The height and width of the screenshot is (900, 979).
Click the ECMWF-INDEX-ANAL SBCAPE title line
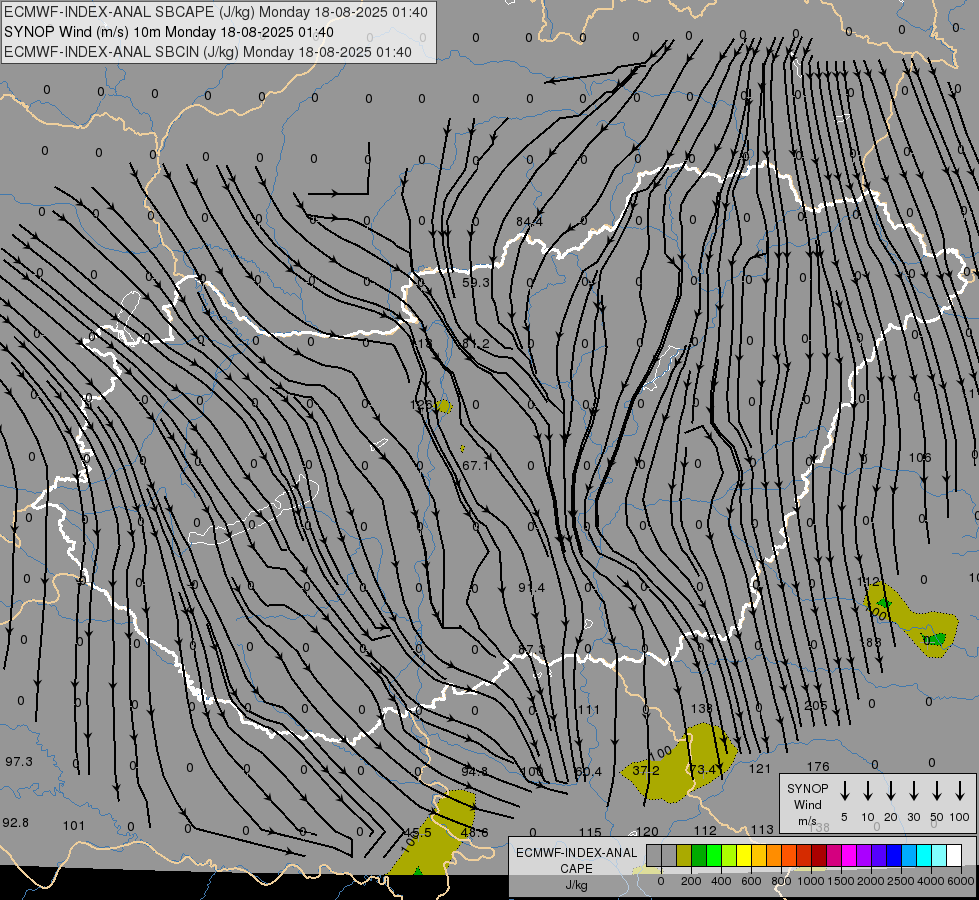click(216, 12)
